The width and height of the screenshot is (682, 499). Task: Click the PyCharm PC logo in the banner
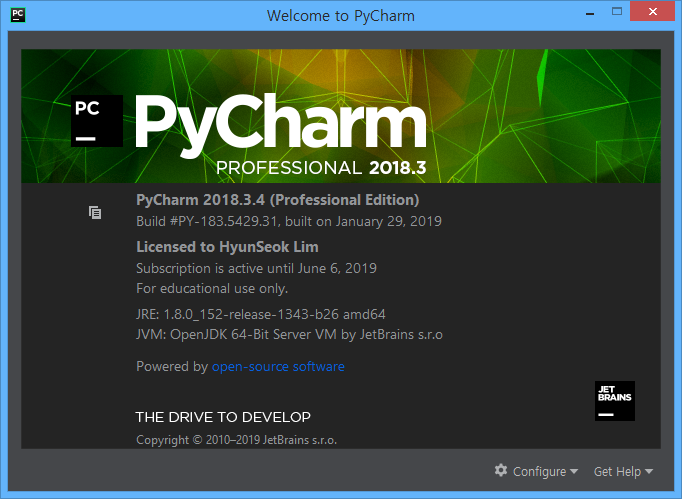97,121
